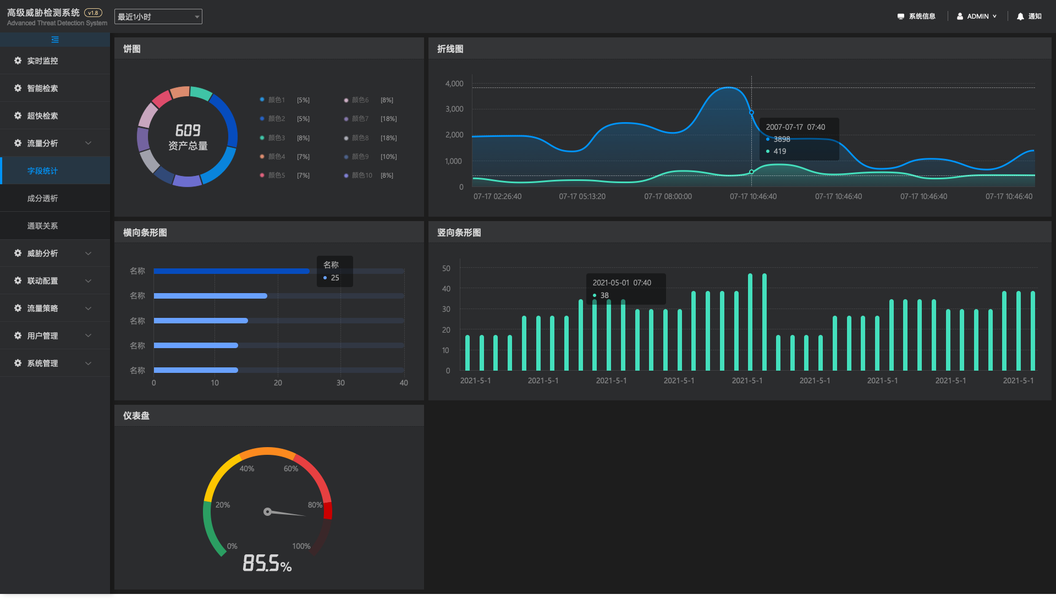Click the 419 value in line tooltip

click(x=780, y=152)
